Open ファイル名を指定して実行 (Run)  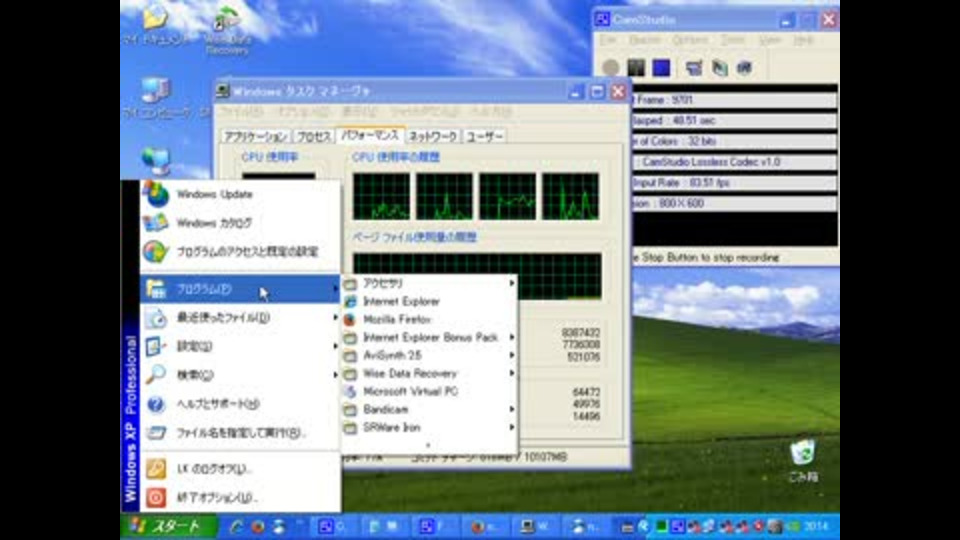(241, 433)
